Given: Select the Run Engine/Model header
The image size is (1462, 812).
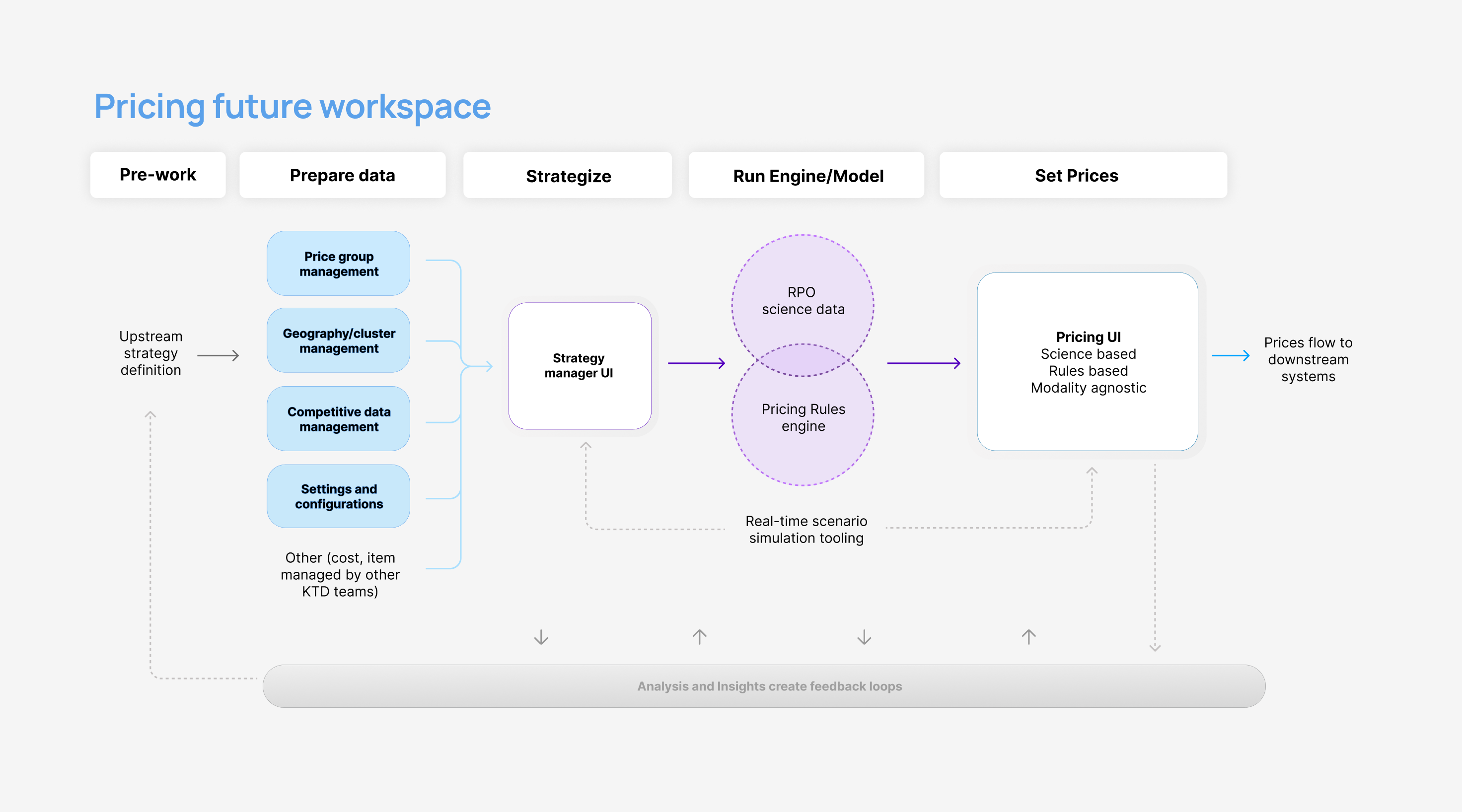Looking at the screenshot, I should click(x=807, y=176).
